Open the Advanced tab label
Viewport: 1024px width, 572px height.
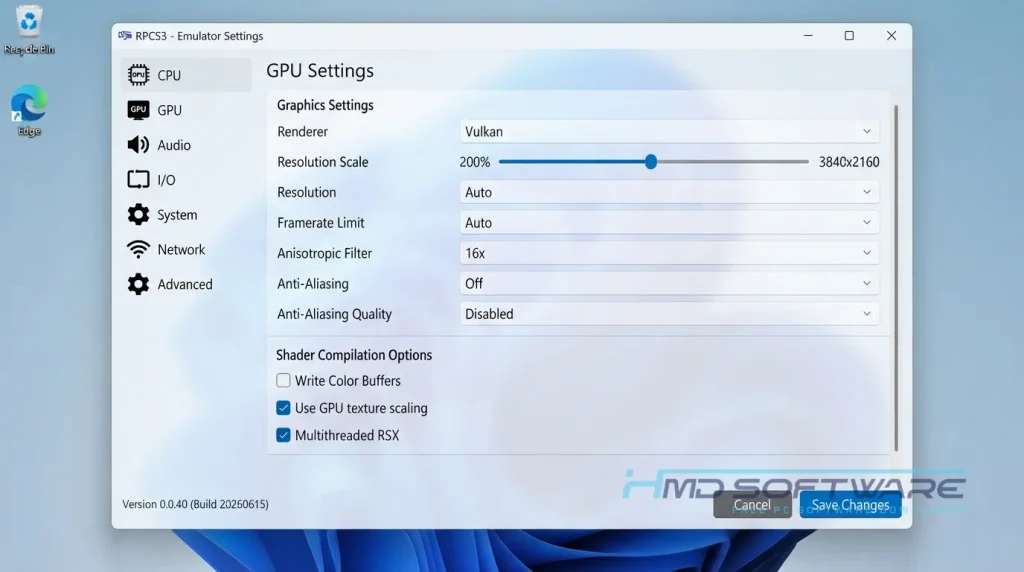click(x=185, y=284)
